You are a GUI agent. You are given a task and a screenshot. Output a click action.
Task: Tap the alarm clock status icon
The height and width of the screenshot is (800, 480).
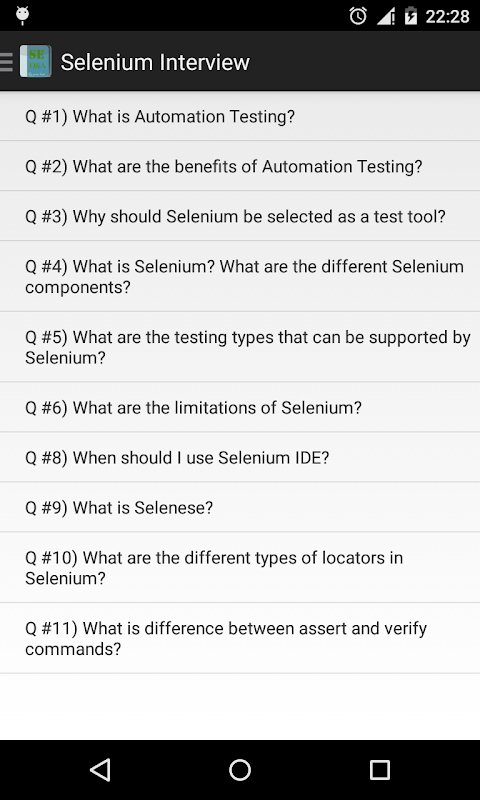coord(358,16)
